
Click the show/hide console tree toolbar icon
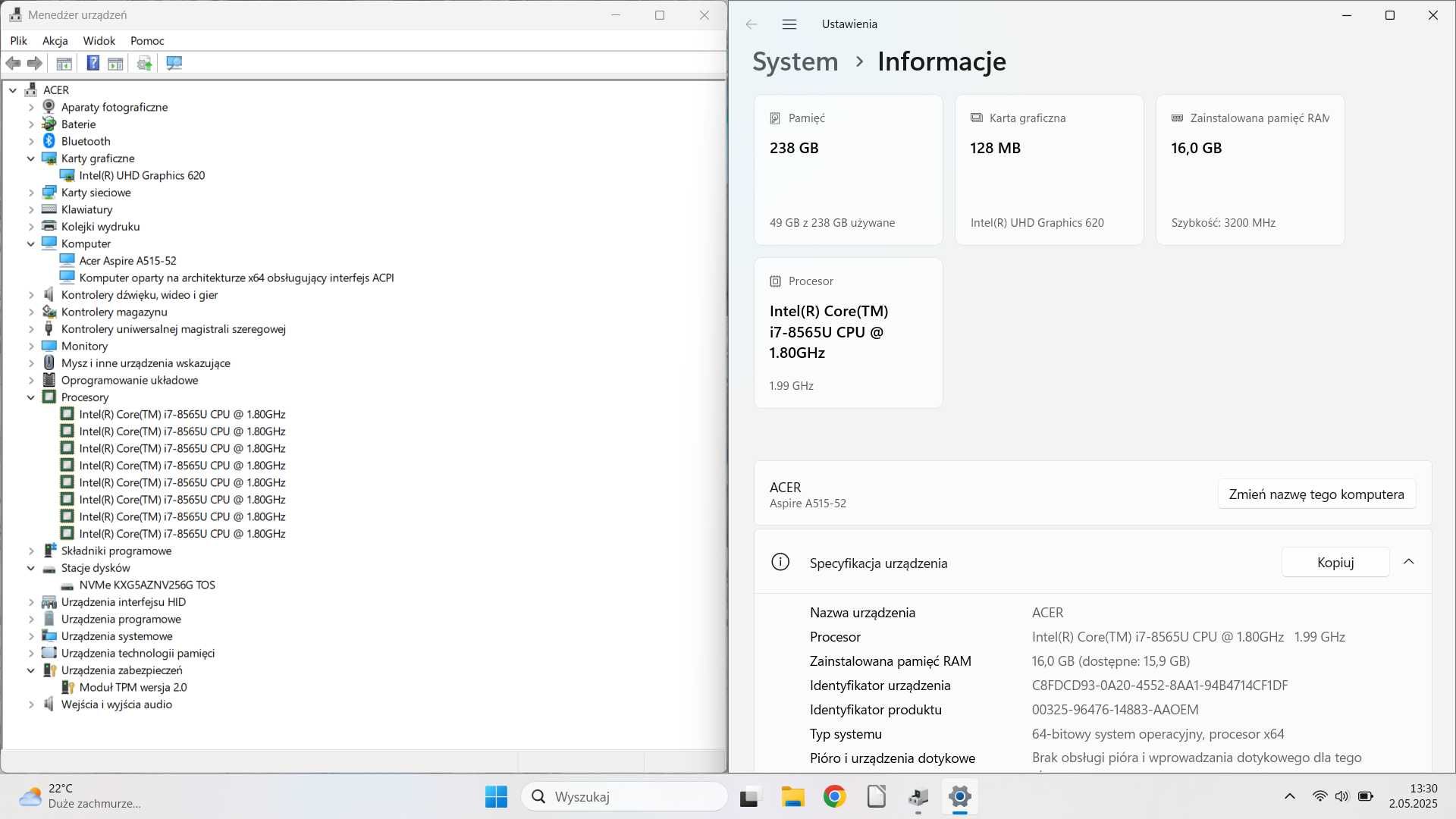pyautogui.click(x=64, y=64)
